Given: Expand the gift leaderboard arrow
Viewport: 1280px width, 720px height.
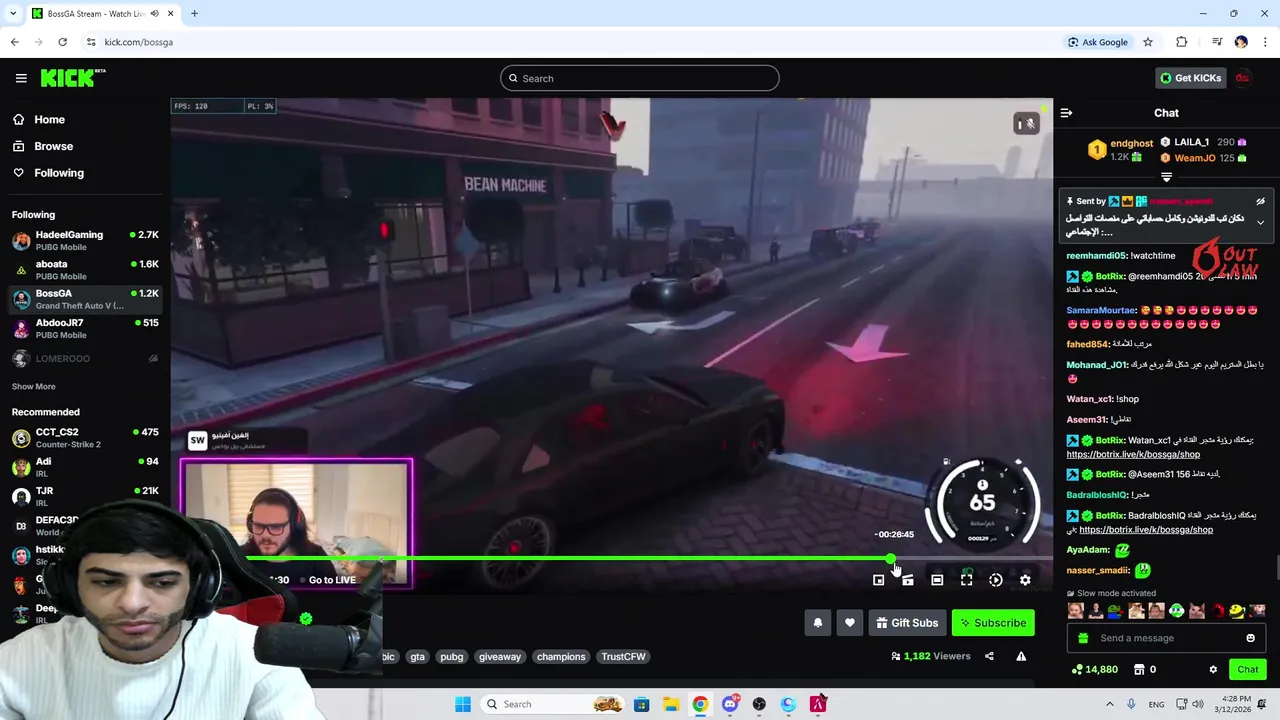Looking at the screenshot, I should click(1166, 177).
